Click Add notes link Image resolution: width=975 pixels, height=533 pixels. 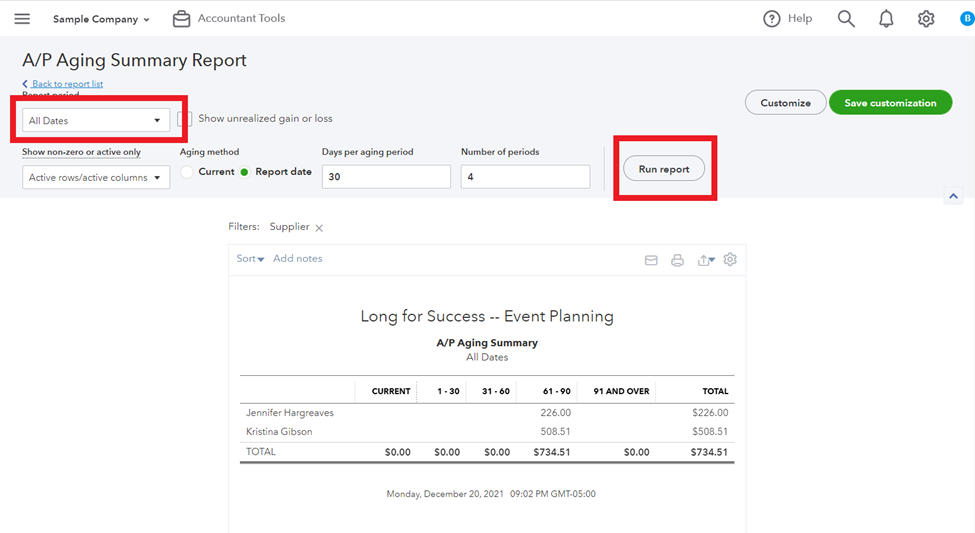coord(297,258)
